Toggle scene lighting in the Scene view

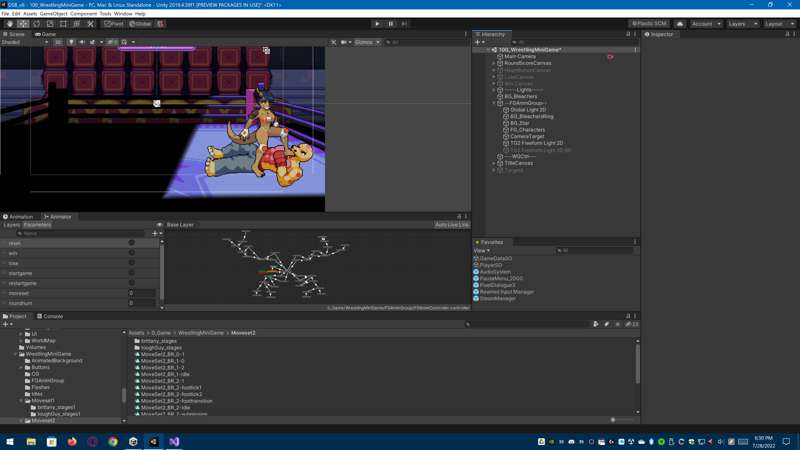(x=71, y=42)
